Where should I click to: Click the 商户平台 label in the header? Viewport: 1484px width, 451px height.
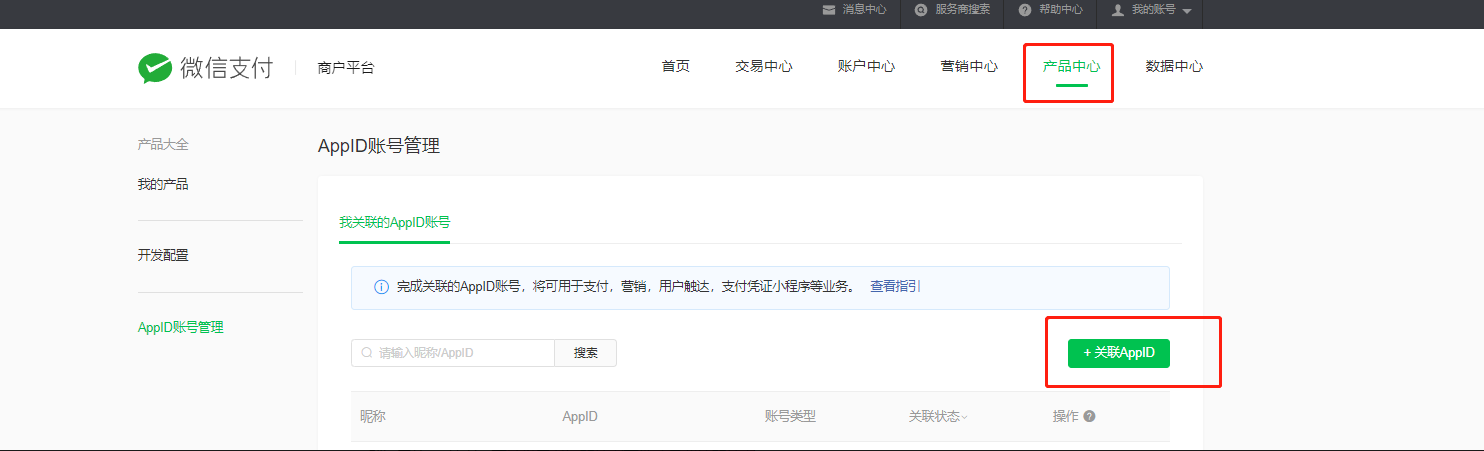(x=346, y=68)
